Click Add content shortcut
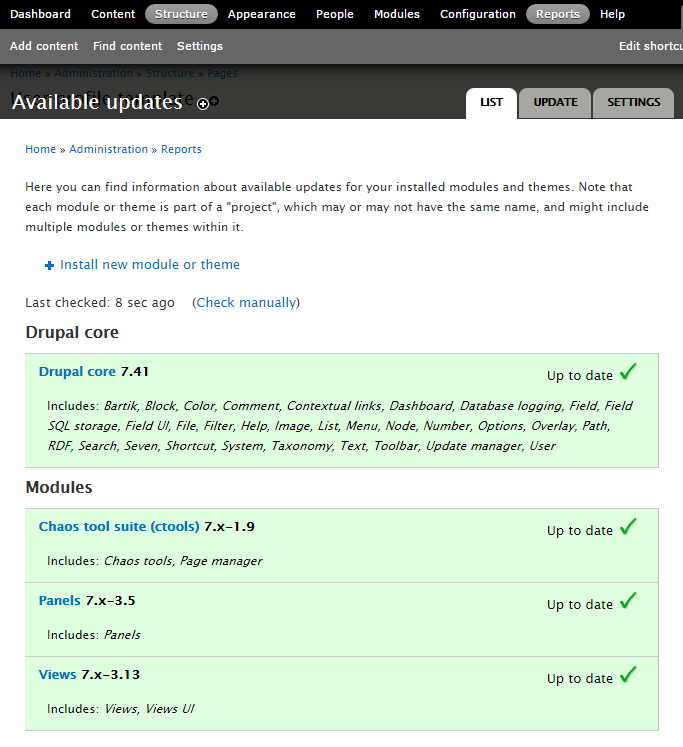This screenshot has width=683, height=747. pos(44,46)
